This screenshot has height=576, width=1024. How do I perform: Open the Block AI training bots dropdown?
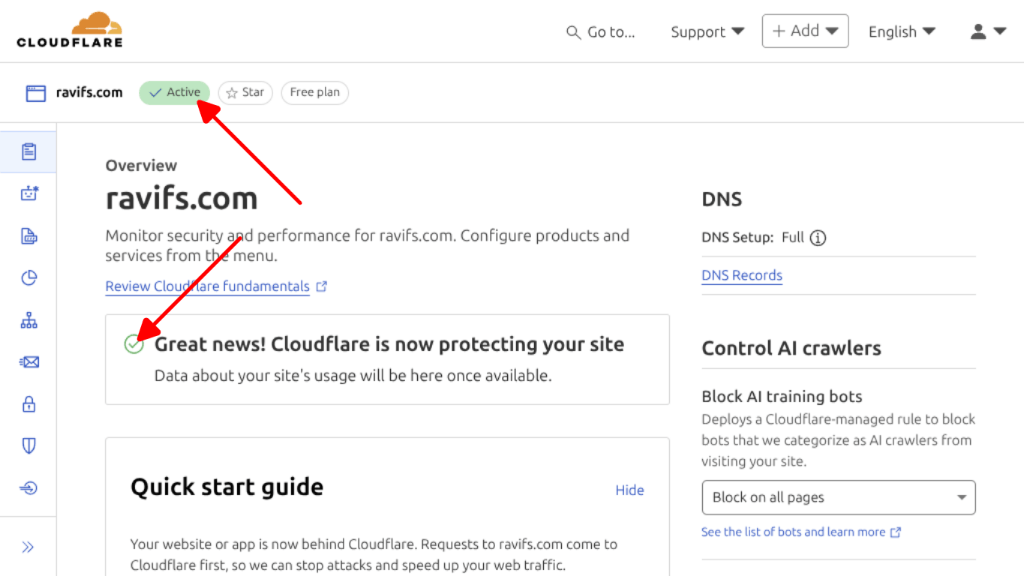(838, 497)
